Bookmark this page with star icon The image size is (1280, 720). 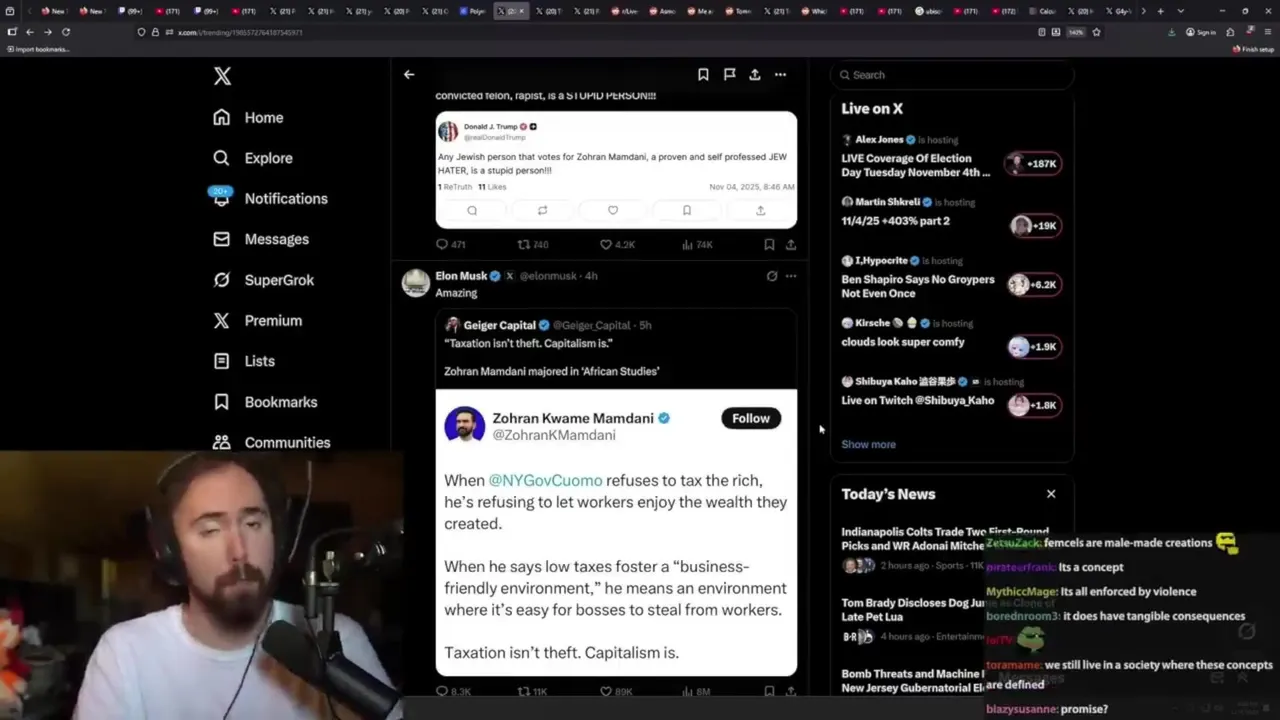(x=1096, y=32)
